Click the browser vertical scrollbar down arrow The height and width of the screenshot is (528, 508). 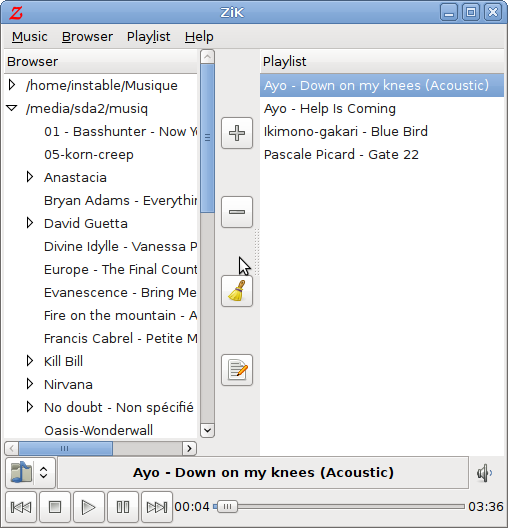pos(207,430)
